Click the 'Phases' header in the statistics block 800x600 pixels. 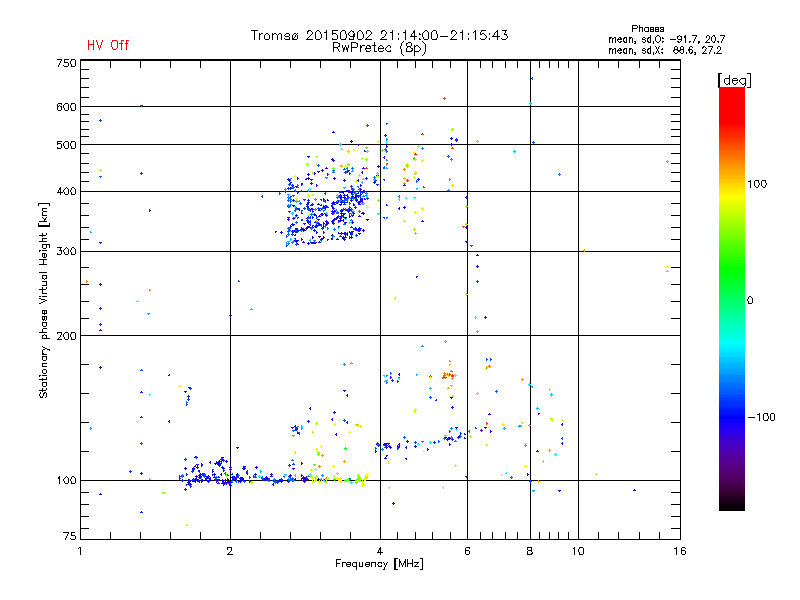[x=647, y=29]
